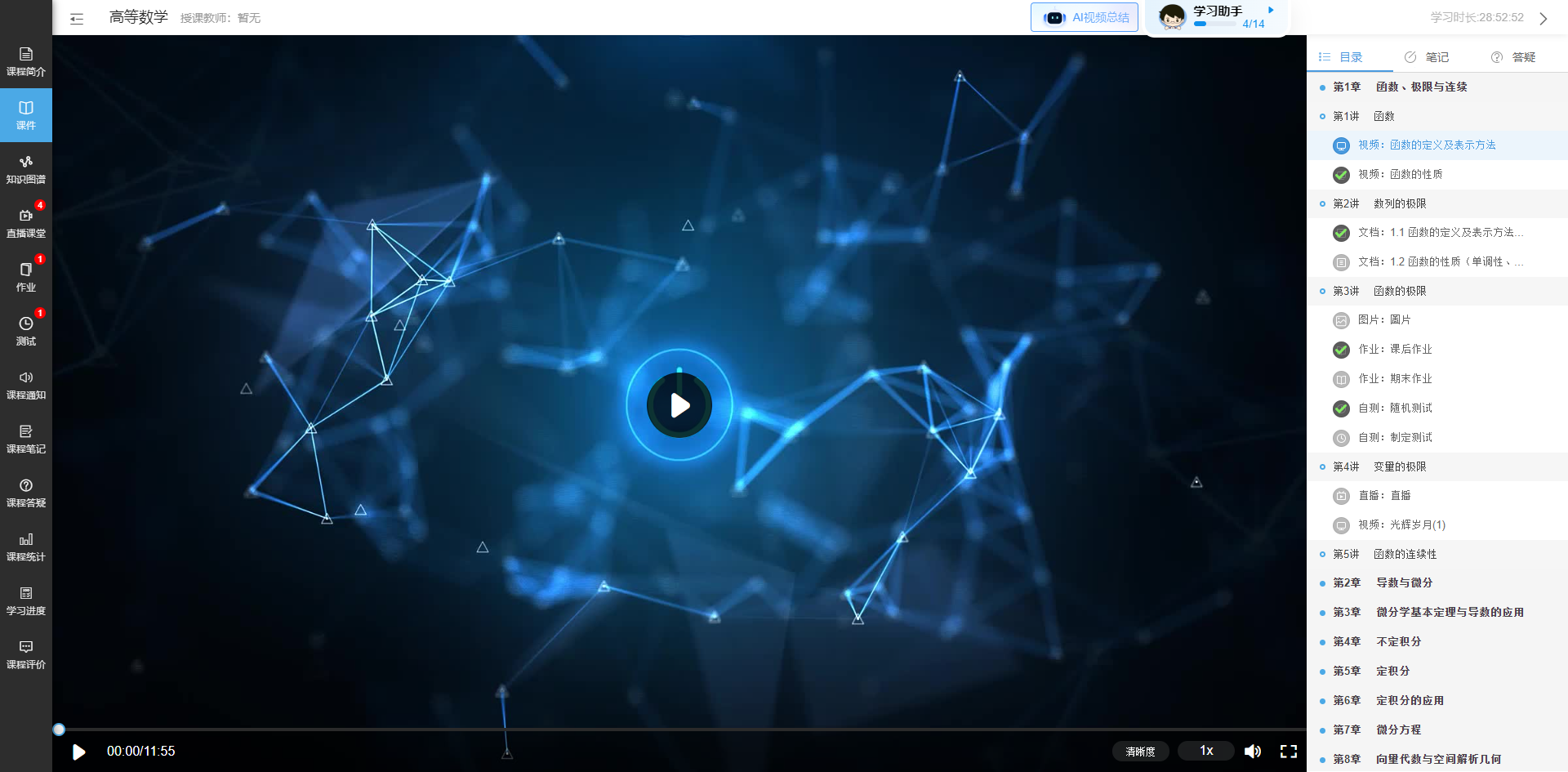Open 课程简介 in the sidebar
This screenshot has width=1568, height=772.
[x=26, y=62]
